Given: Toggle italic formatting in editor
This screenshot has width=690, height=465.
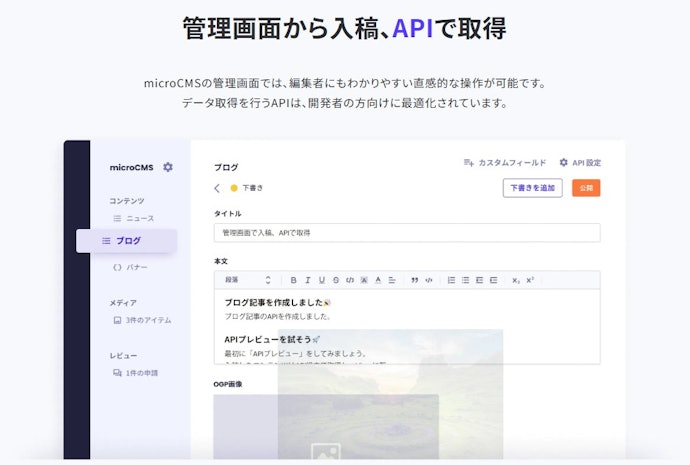Looking at the screenshot, I should 308,280.
